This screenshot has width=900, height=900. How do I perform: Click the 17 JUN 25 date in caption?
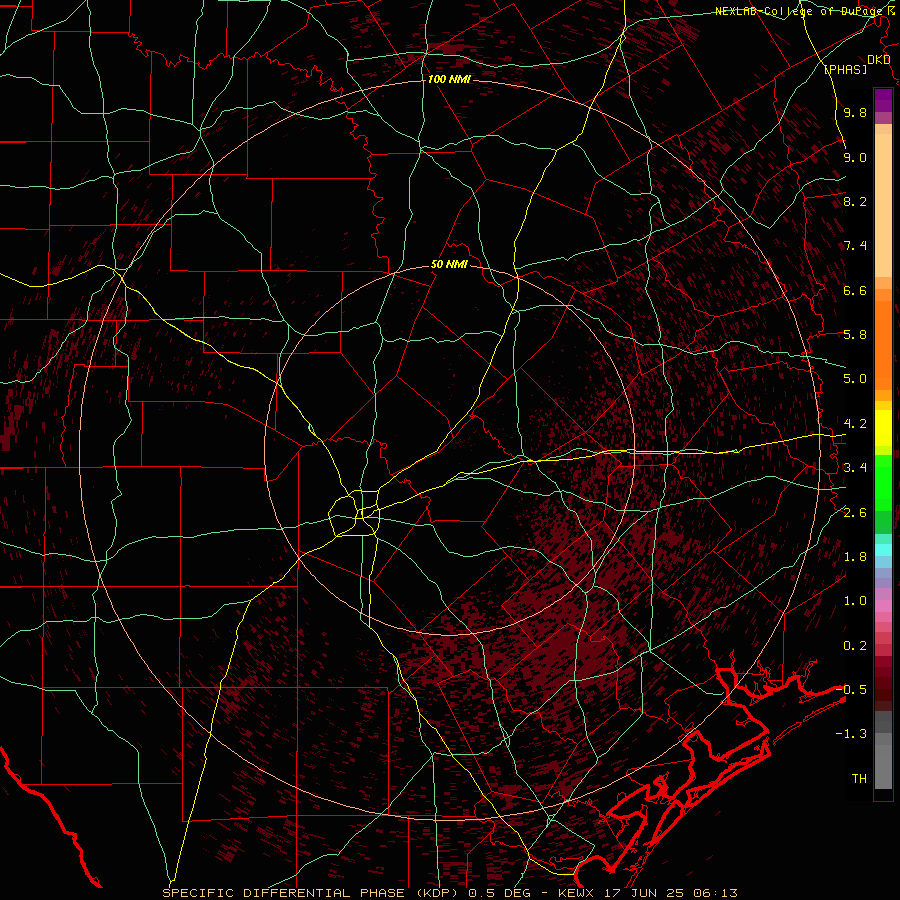(645, 893)
